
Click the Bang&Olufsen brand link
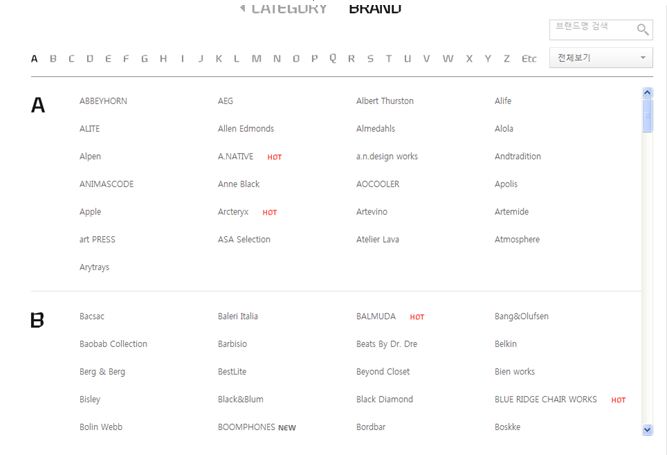pos(521,317)
